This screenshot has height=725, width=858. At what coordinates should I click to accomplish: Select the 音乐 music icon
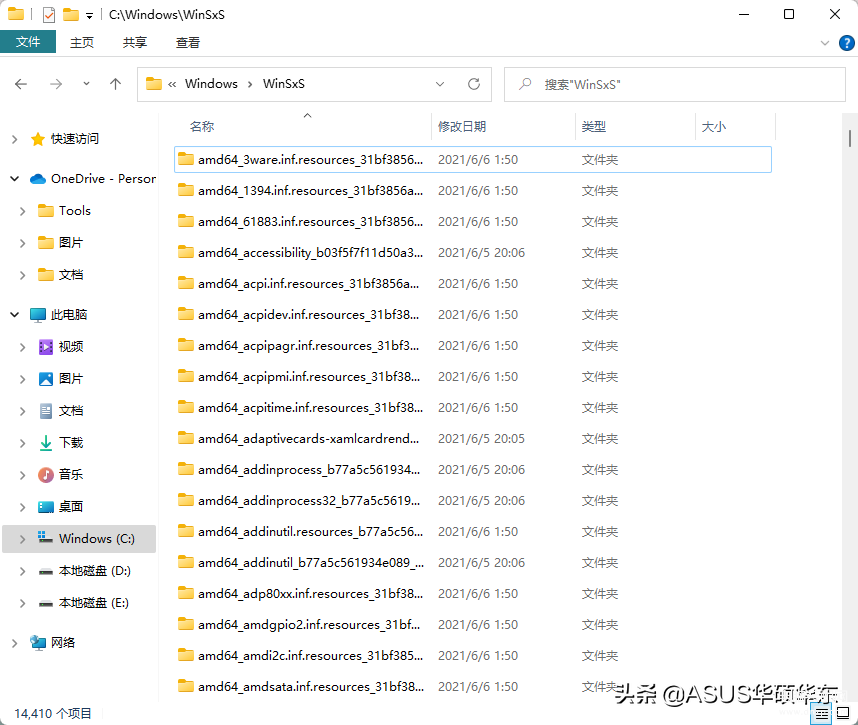click(46, 474)
